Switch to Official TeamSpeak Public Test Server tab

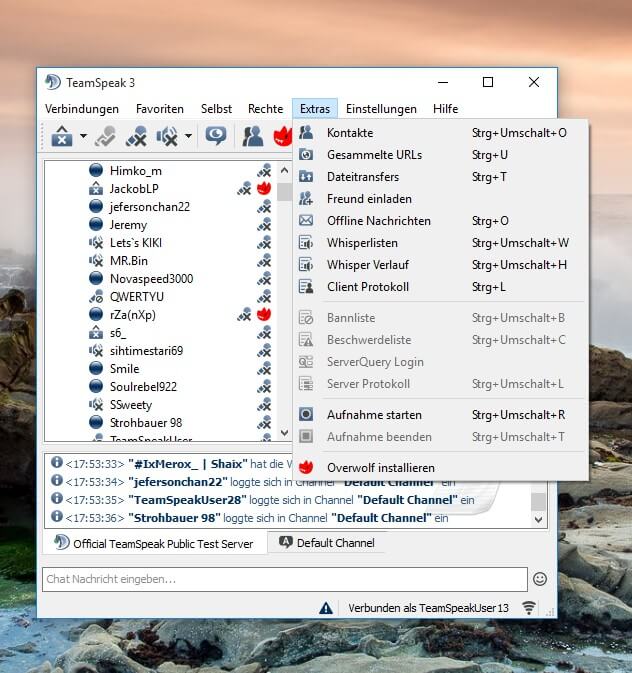pos(155,543)
